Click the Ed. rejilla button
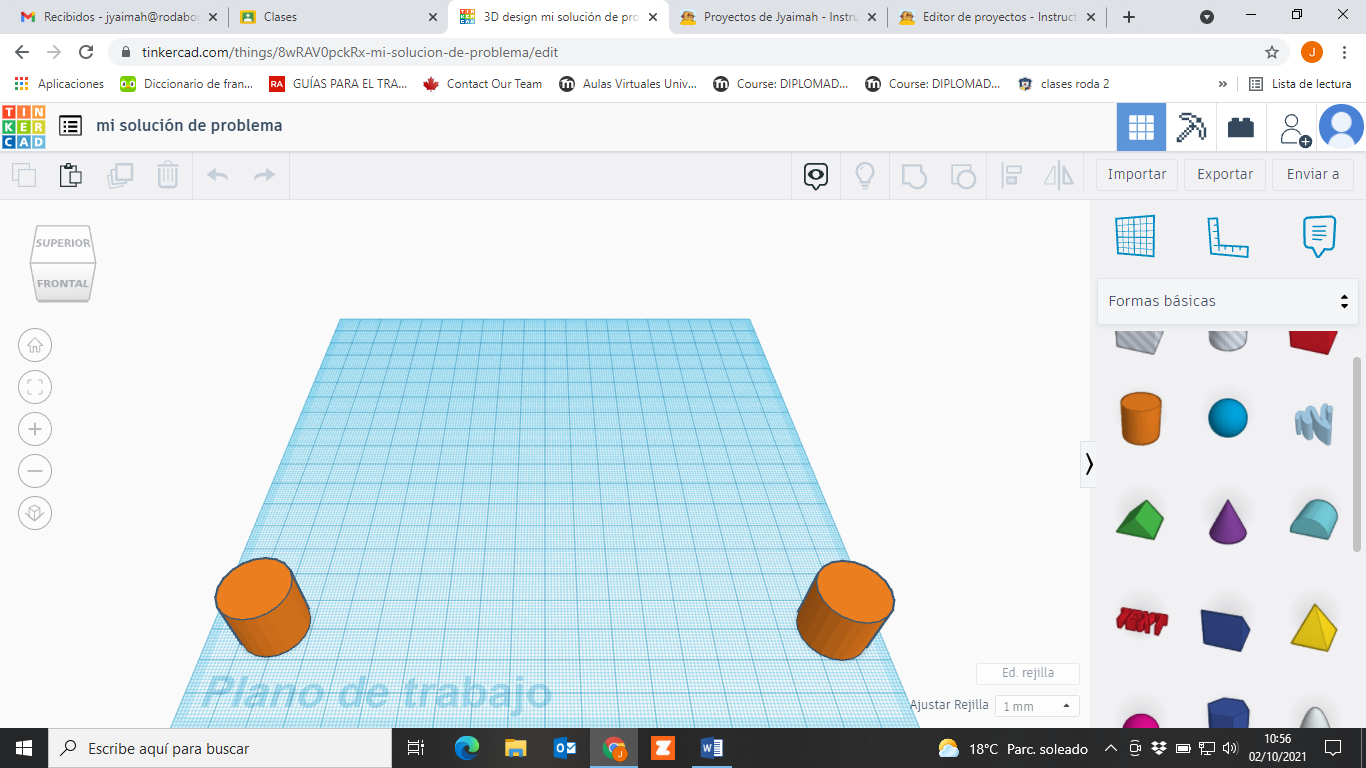The width and height of the screenshot is (1366, 768). point(1028,673)
